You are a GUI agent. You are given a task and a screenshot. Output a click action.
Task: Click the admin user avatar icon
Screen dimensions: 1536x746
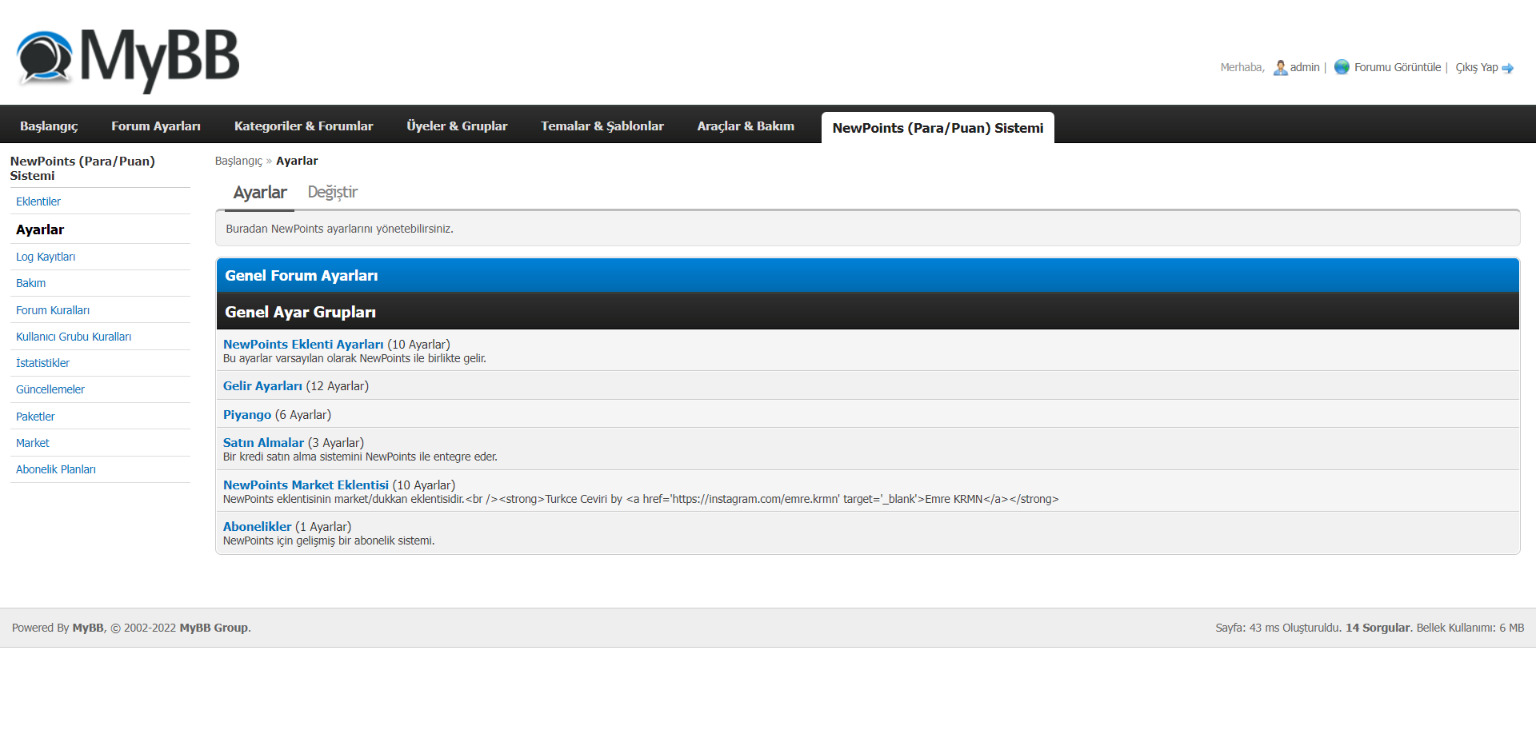1280,67
